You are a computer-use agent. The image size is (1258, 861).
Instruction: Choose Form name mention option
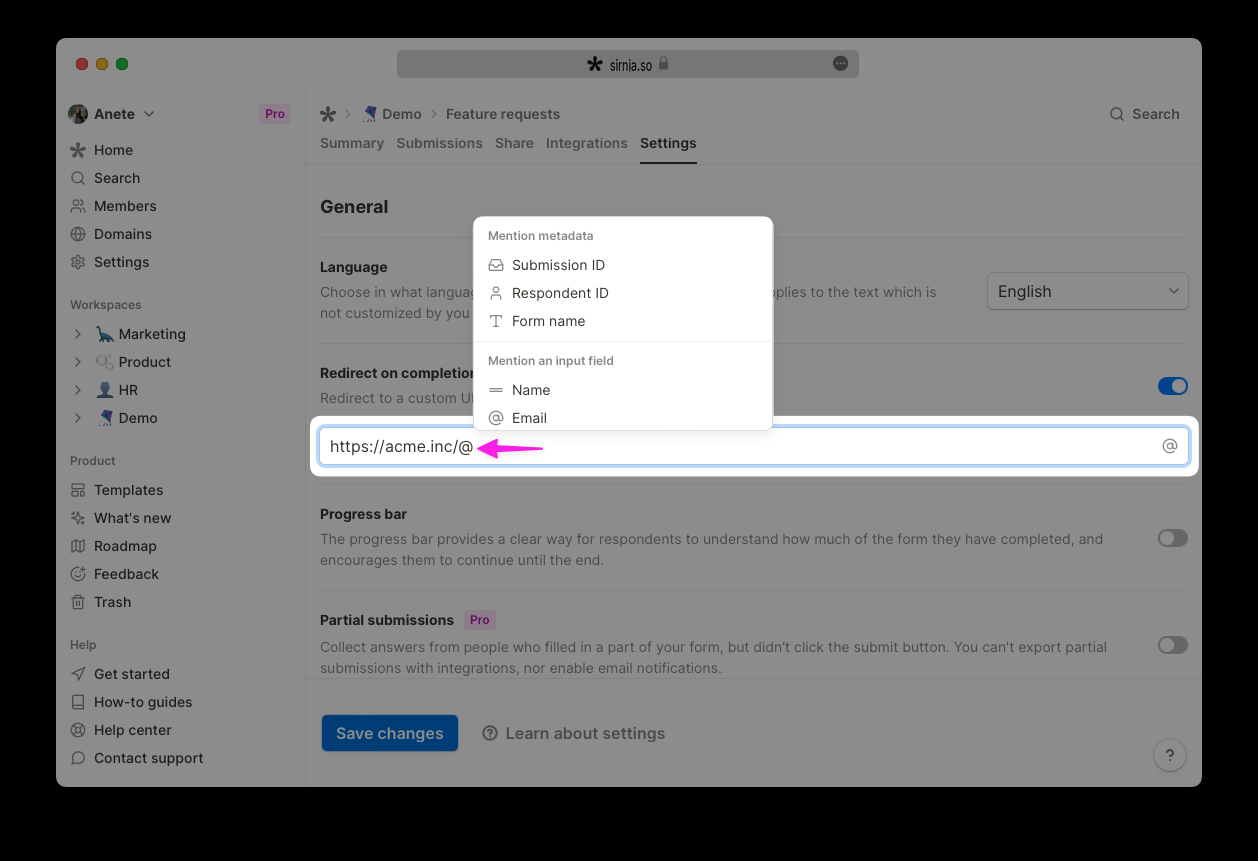(623, 321)
